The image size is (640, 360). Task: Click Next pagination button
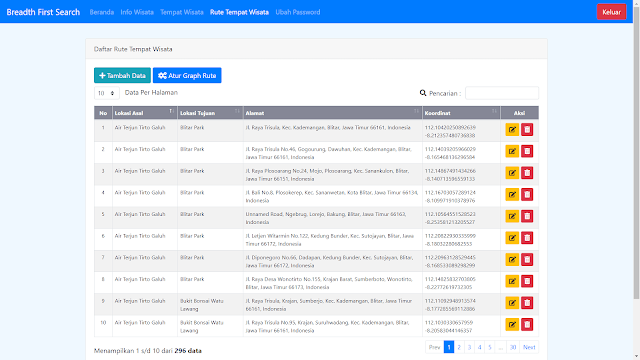point(529,347)
